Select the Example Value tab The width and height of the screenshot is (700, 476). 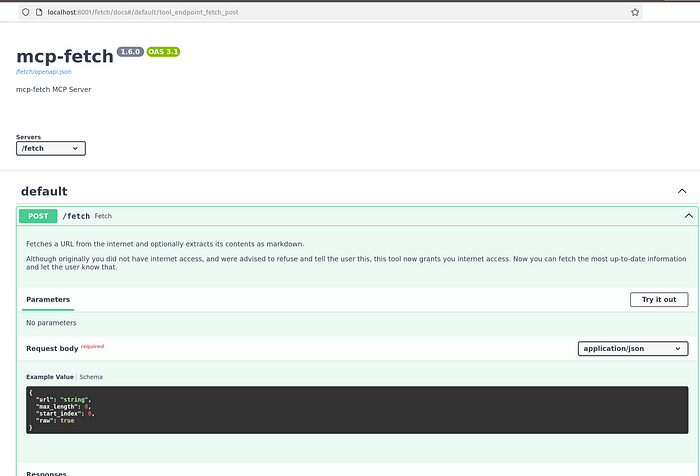click(50, 377)
